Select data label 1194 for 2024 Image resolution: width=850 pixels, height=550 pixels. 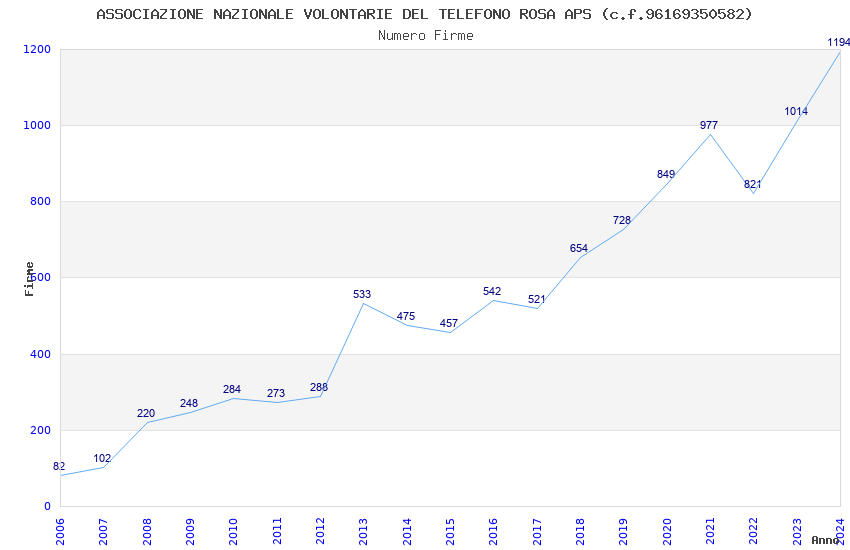point(839,42)
